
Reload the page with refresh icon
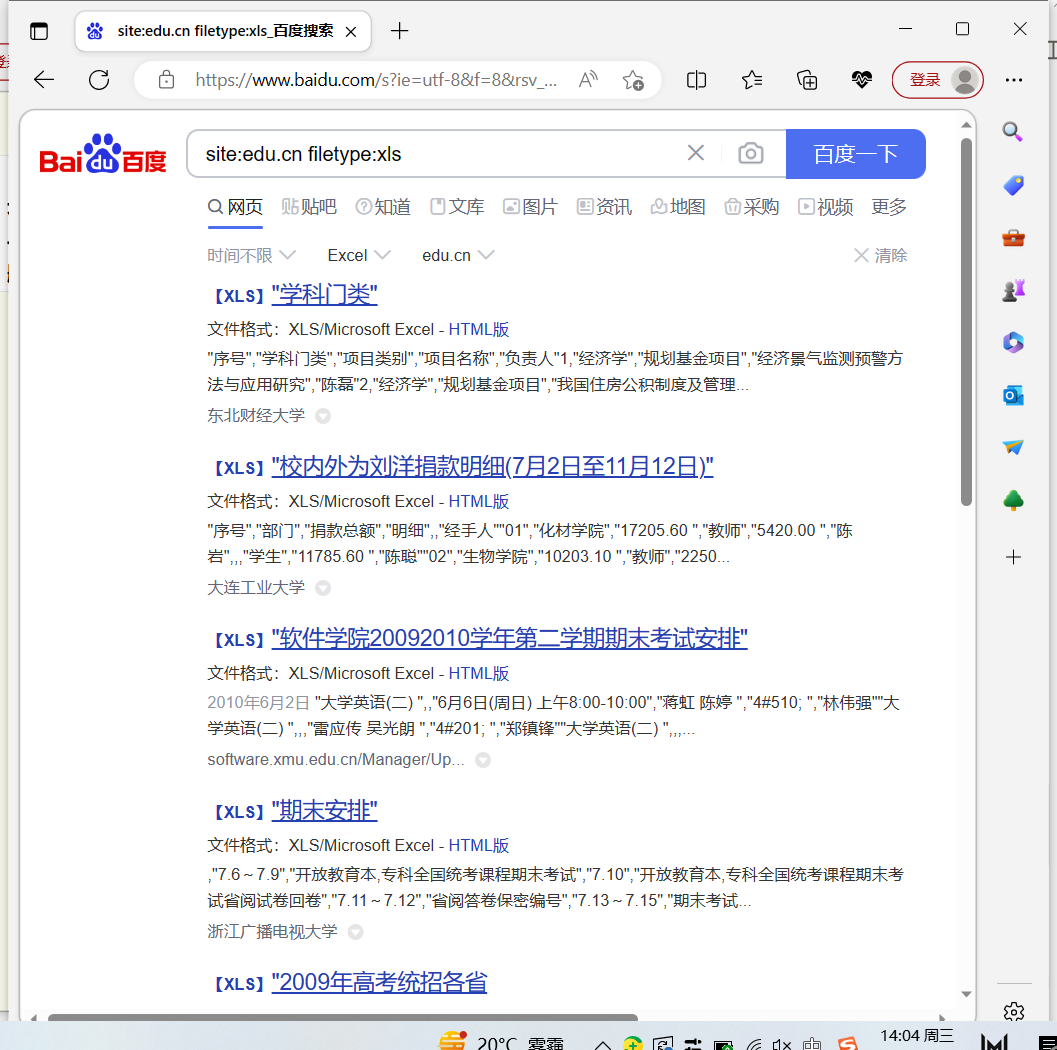[x=99, y=80]
